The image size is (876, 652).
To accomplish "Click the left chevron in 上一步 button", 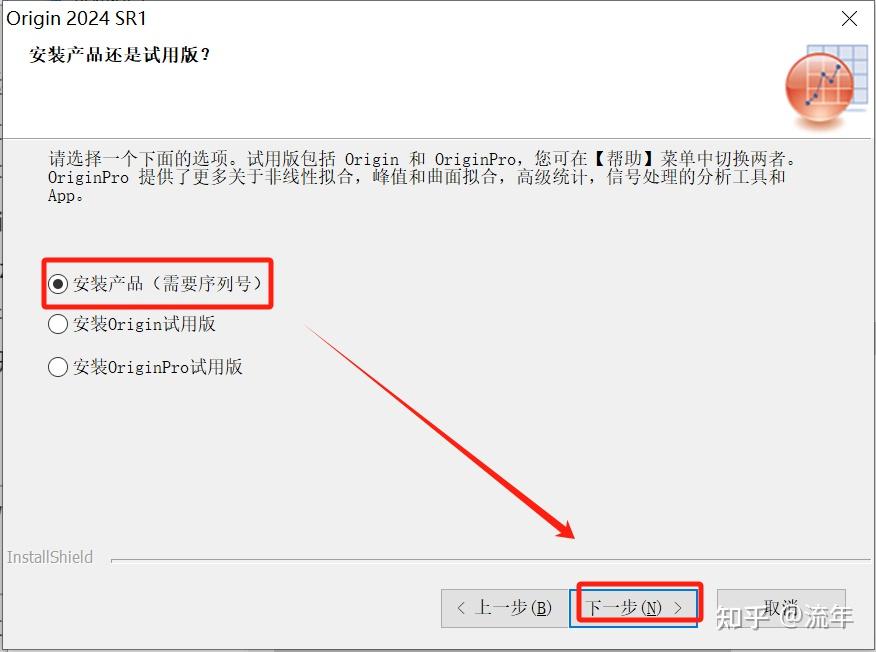I will (x=461, y=608).
